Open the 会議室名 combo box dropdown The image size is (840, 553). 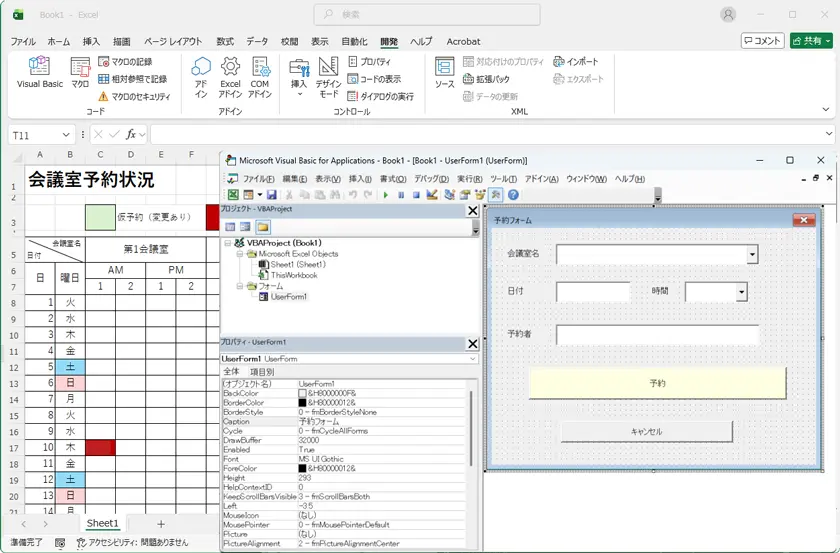click(x=753, y=254)
